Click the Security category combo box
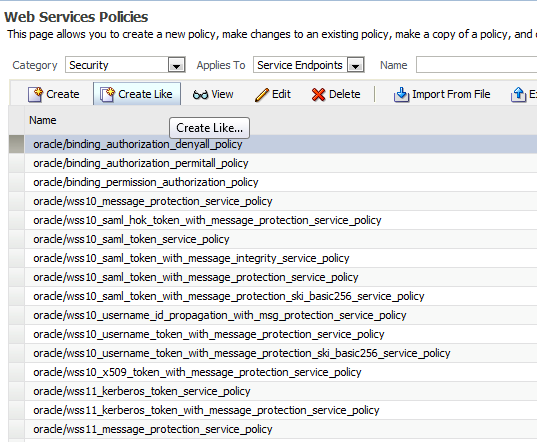Screen dimensions: 537x442 tap(125, 65)
